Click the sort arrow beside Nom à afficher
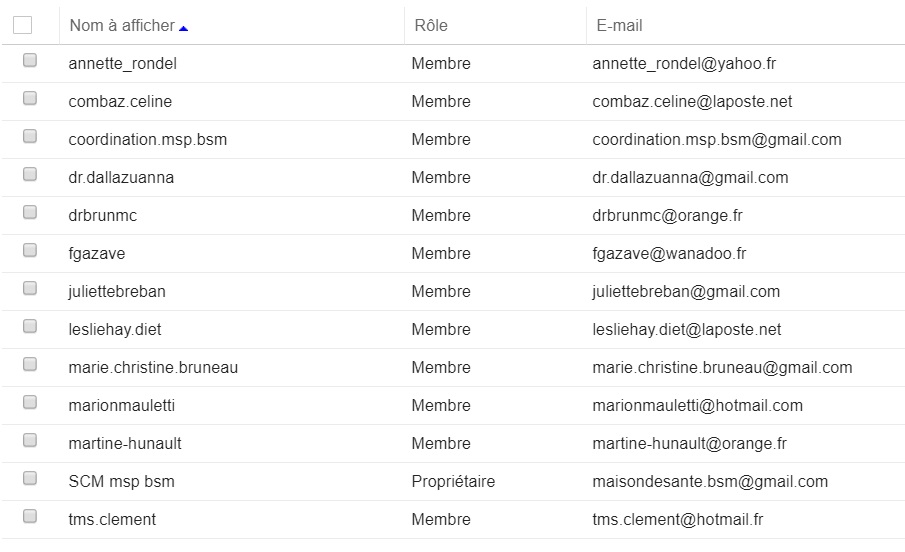 (184, 28)
